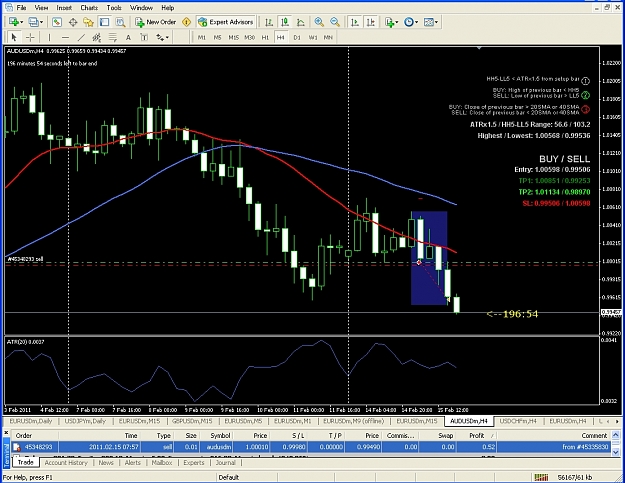This screenshot has width=625, height=483.
Task: Open the Profiles toolbar icon
Action: (33, 22)
